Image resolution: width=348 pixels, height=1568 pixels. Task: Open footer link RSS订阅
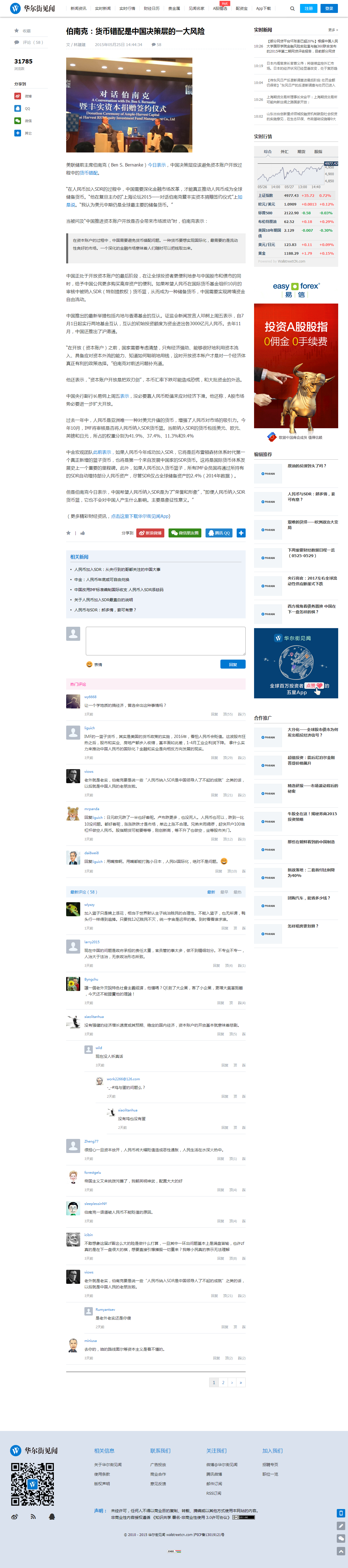(x=214, y=1492)
